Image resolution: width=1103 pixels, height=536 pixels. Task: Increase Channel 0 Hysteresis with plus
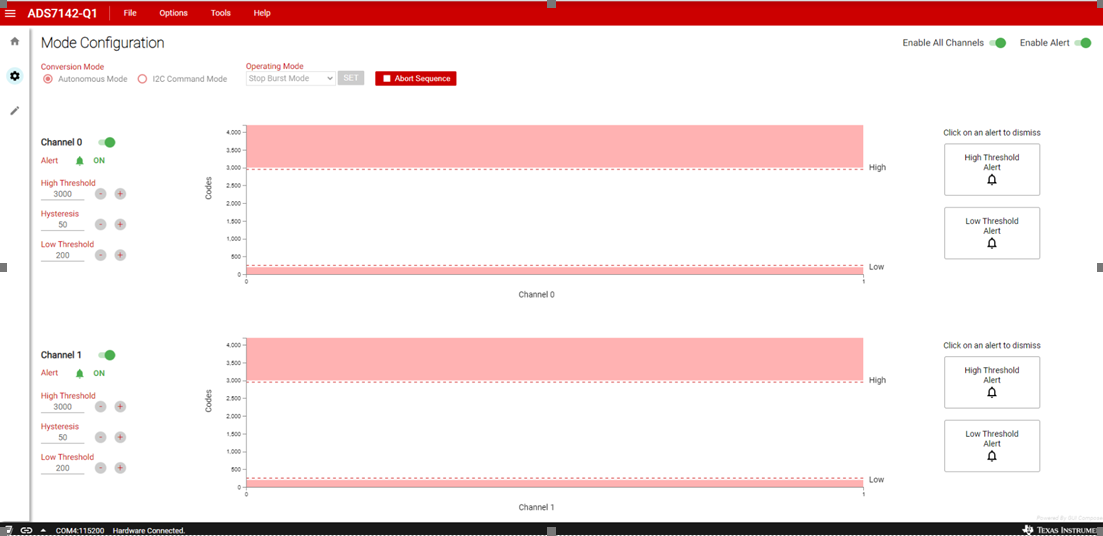(120, 224)
